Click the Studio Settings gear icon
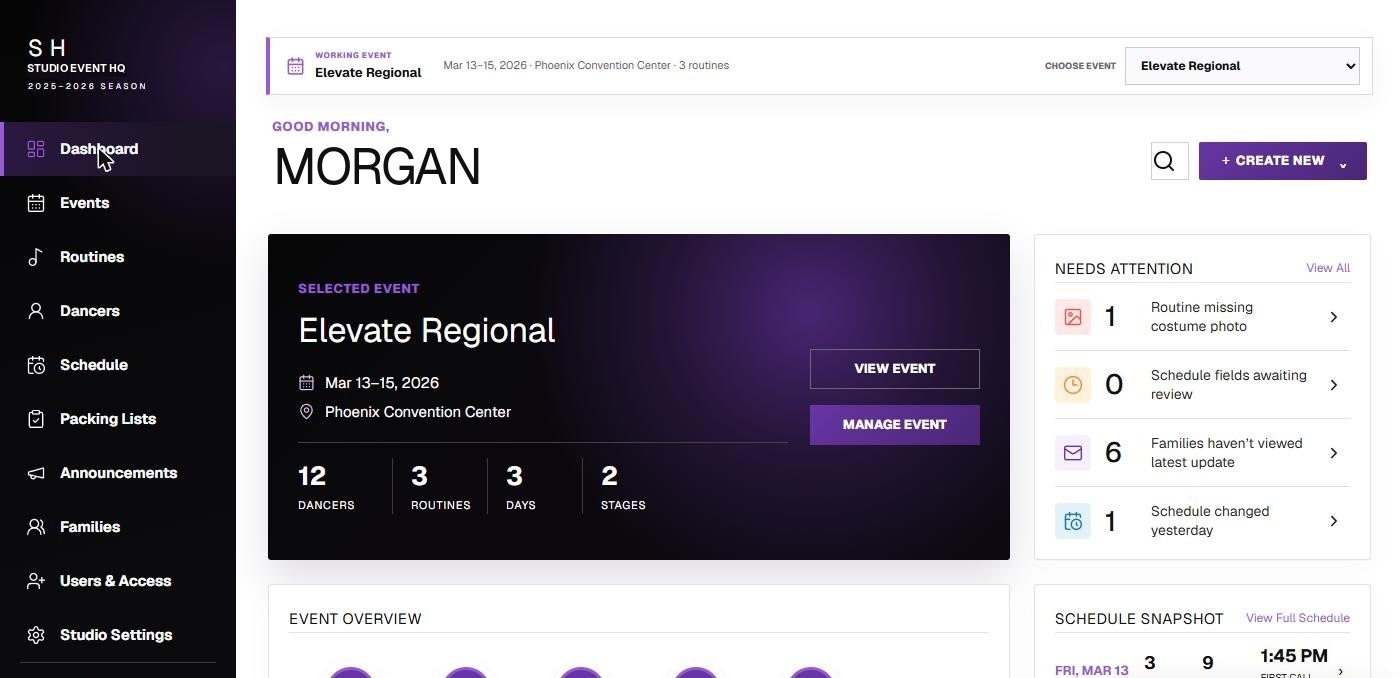 coord(36,635)
